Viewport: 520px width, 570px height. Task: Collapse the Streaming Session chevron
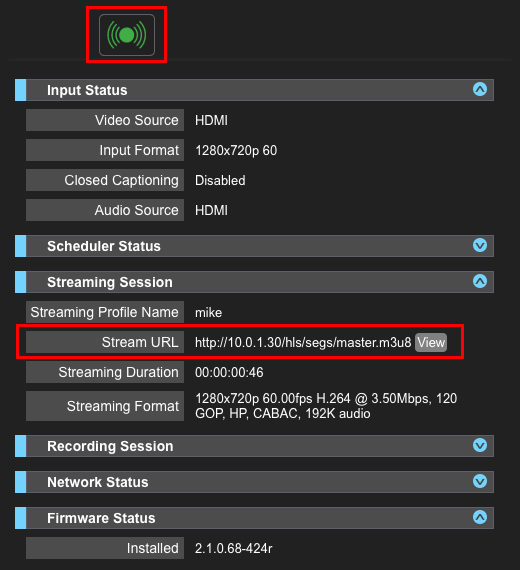[x=480, y=281]
